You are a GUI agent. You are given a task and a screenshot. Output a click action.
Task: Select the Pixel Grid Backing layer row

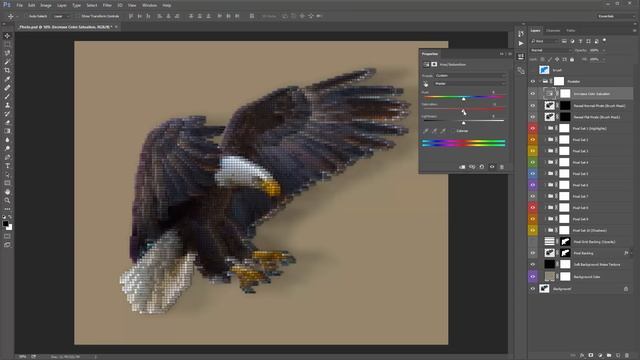(x=581, y=242)
